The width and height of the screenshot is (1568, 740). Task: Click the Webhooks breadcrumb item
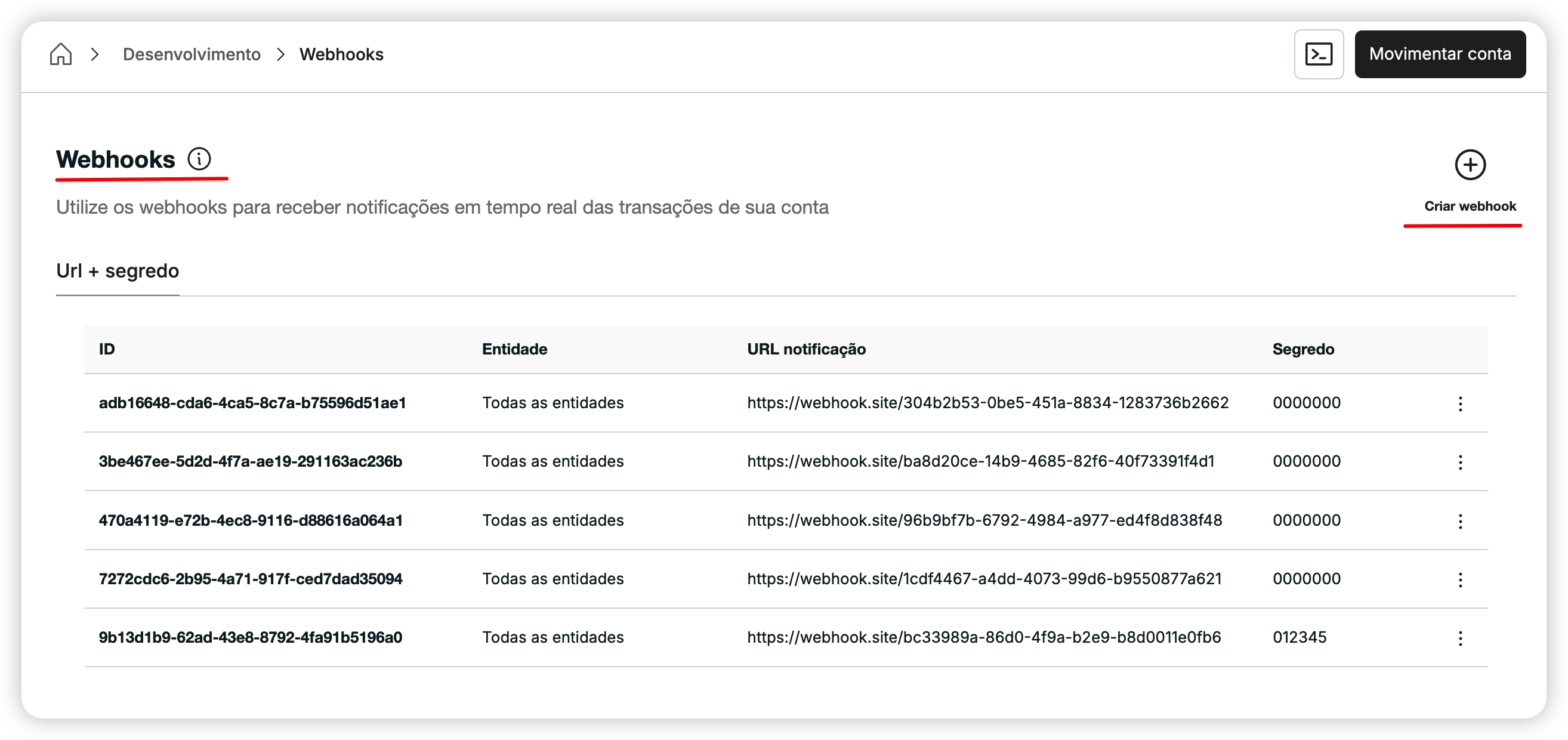(341, 54)
